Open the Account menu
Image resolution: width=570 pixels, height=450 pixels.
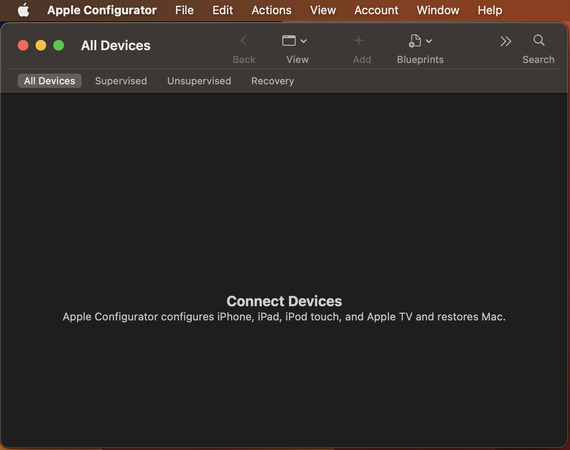coord(376,10)
